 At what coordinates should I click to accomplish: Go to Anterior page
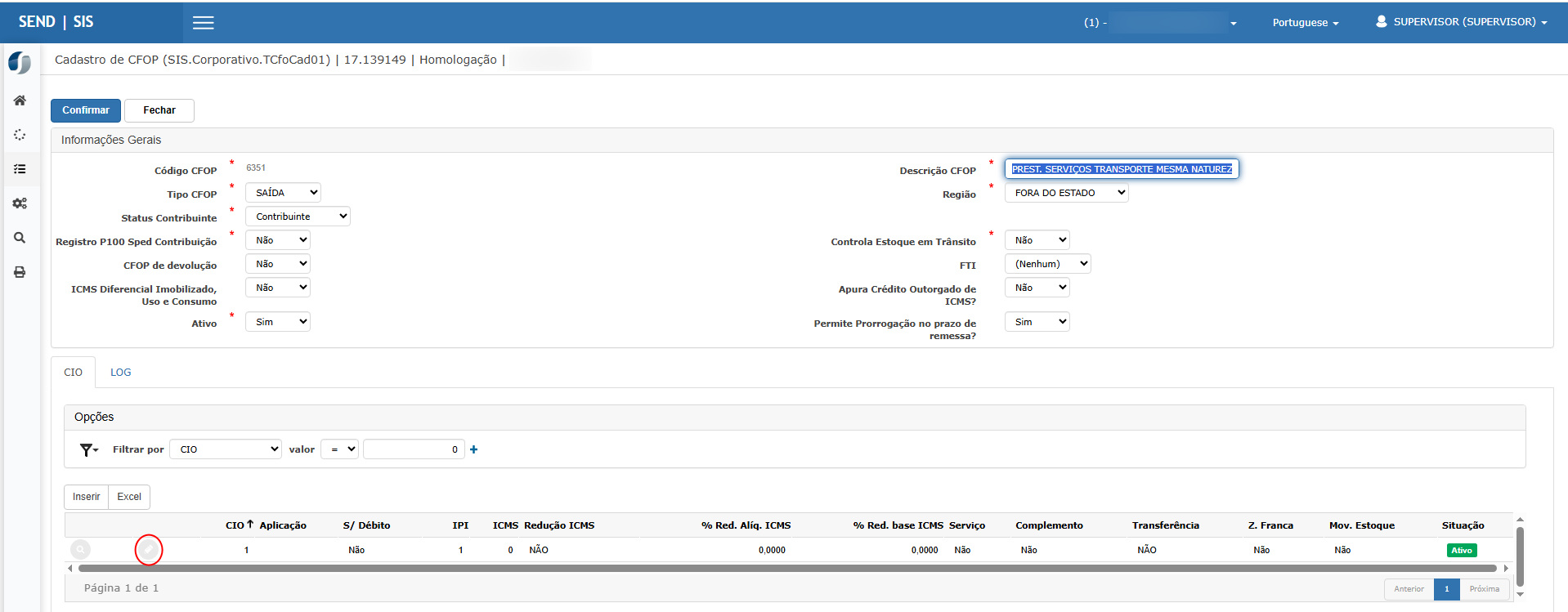point(1409,589)
